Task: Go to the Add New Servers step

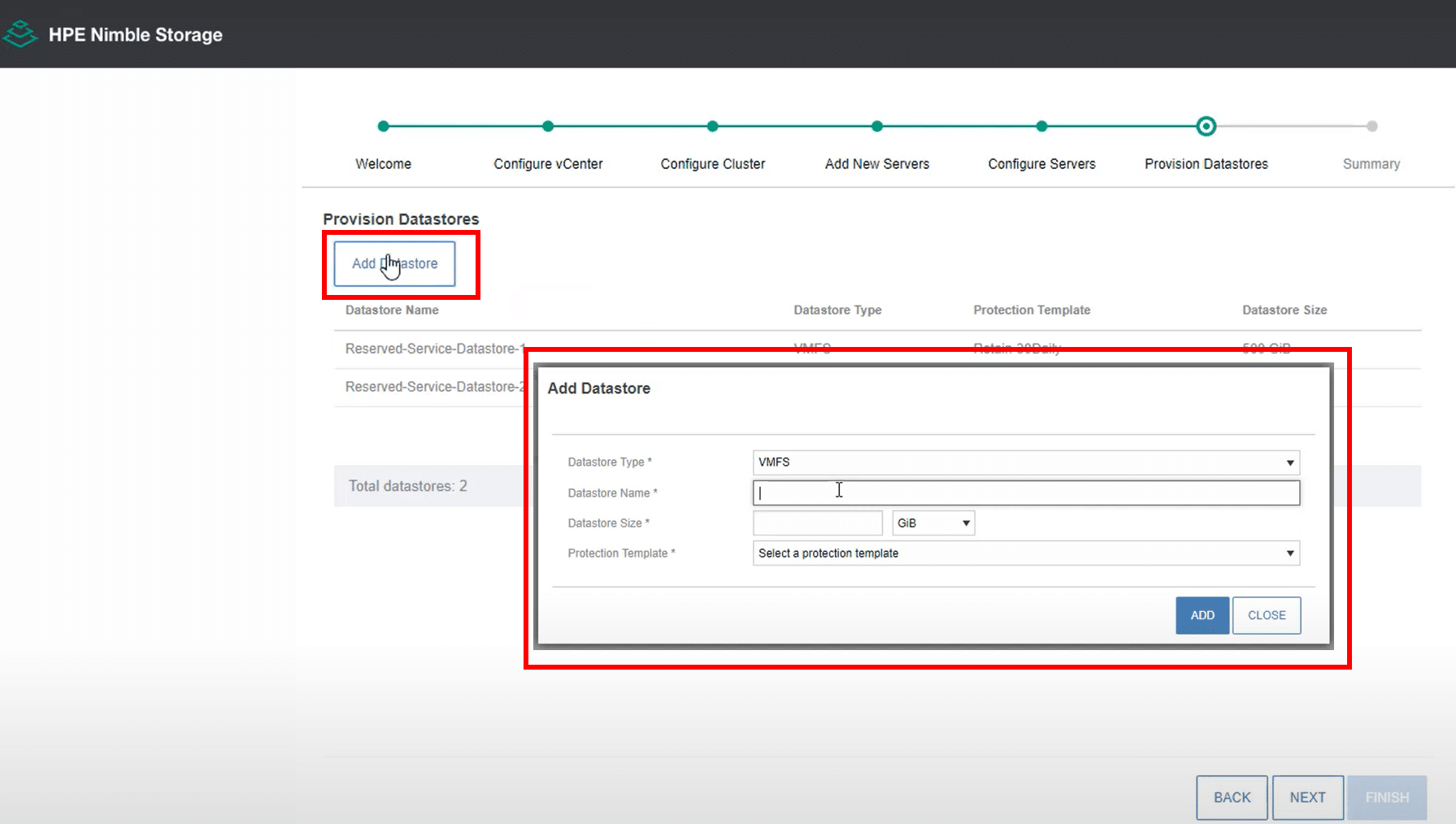Action: point(877,164)
